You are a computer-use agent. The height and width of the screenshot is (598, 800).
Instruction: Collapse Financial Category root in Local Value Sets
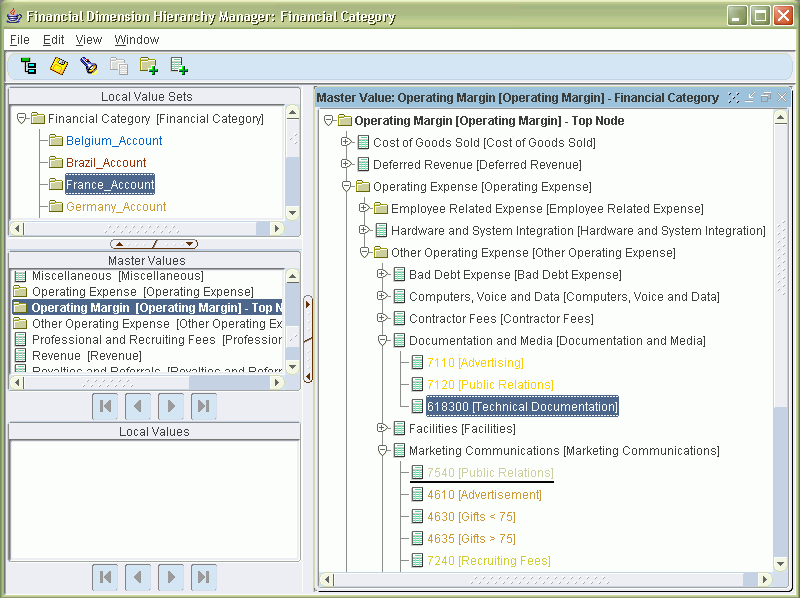click(21, 118)
